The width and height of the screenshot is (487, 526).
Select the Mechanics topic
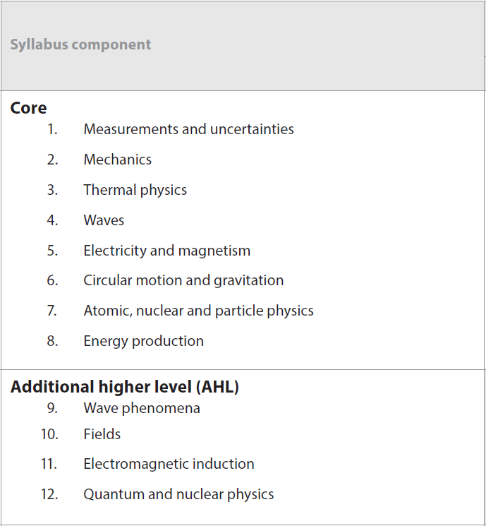(x=117, y=160)
